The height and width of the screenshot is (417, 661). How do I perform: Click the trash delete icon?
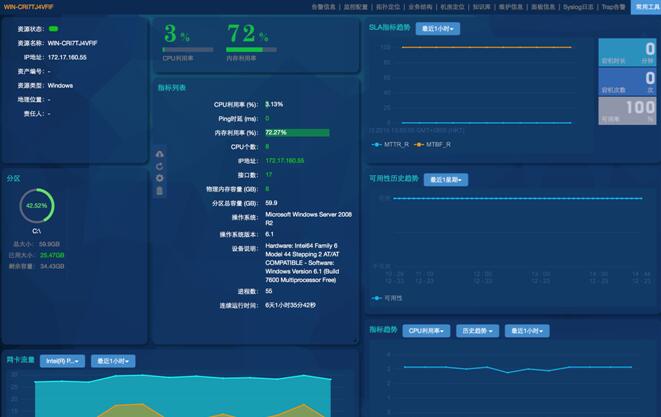click(160, 190)
